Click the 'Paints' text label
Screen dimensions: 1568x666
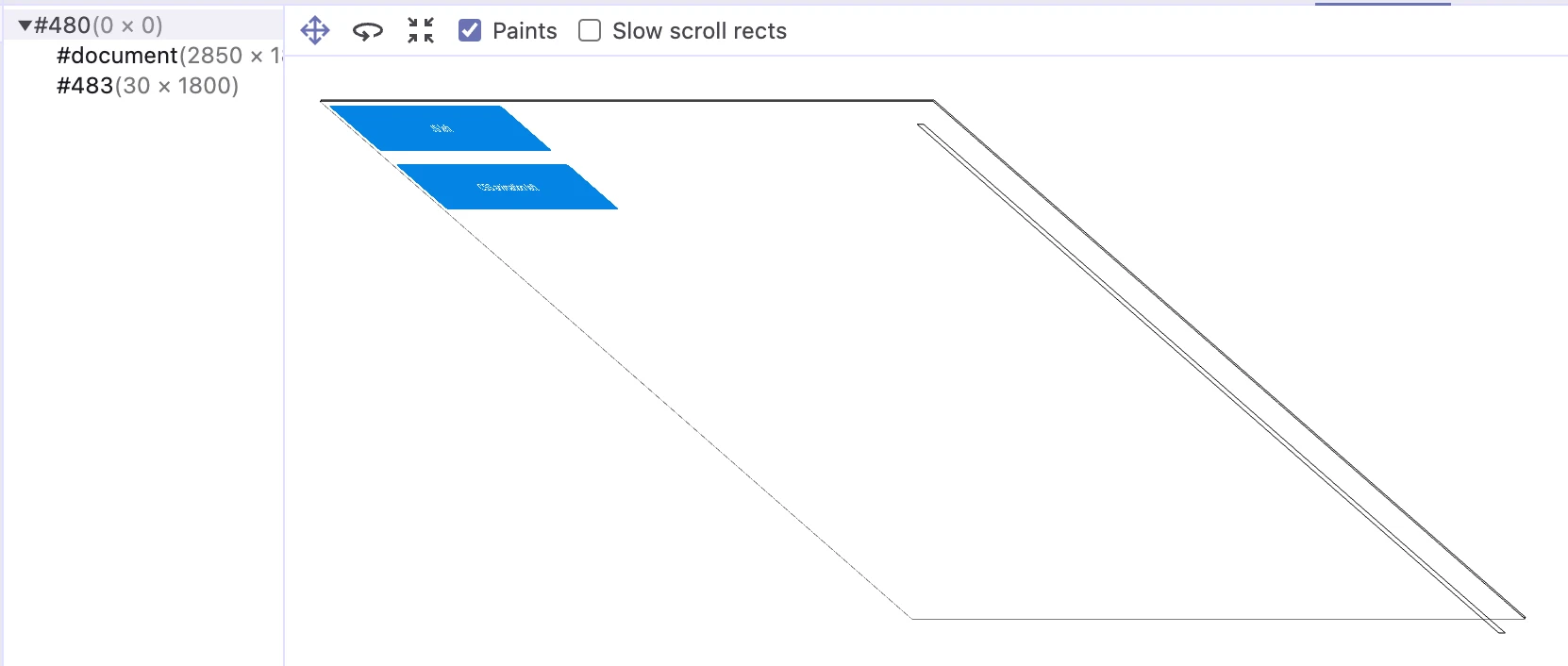525,31
